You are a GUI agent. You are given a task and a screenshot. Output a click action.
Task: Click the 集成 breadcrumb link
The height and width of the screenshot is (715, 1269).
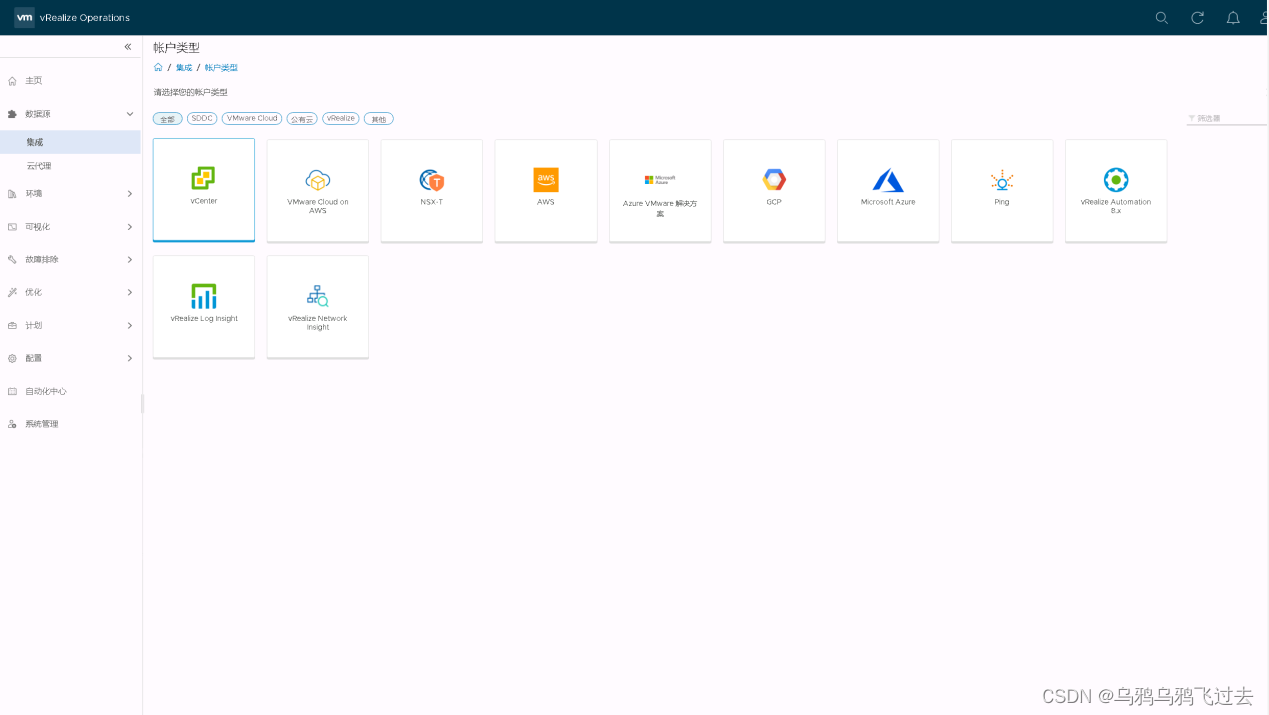pyautogui.click(x=184, y=68)
